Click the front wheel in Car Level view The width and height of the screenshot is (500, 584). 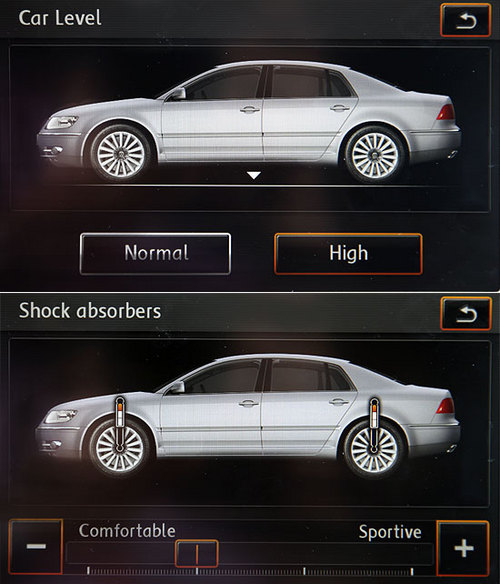[x=120, y=153]
